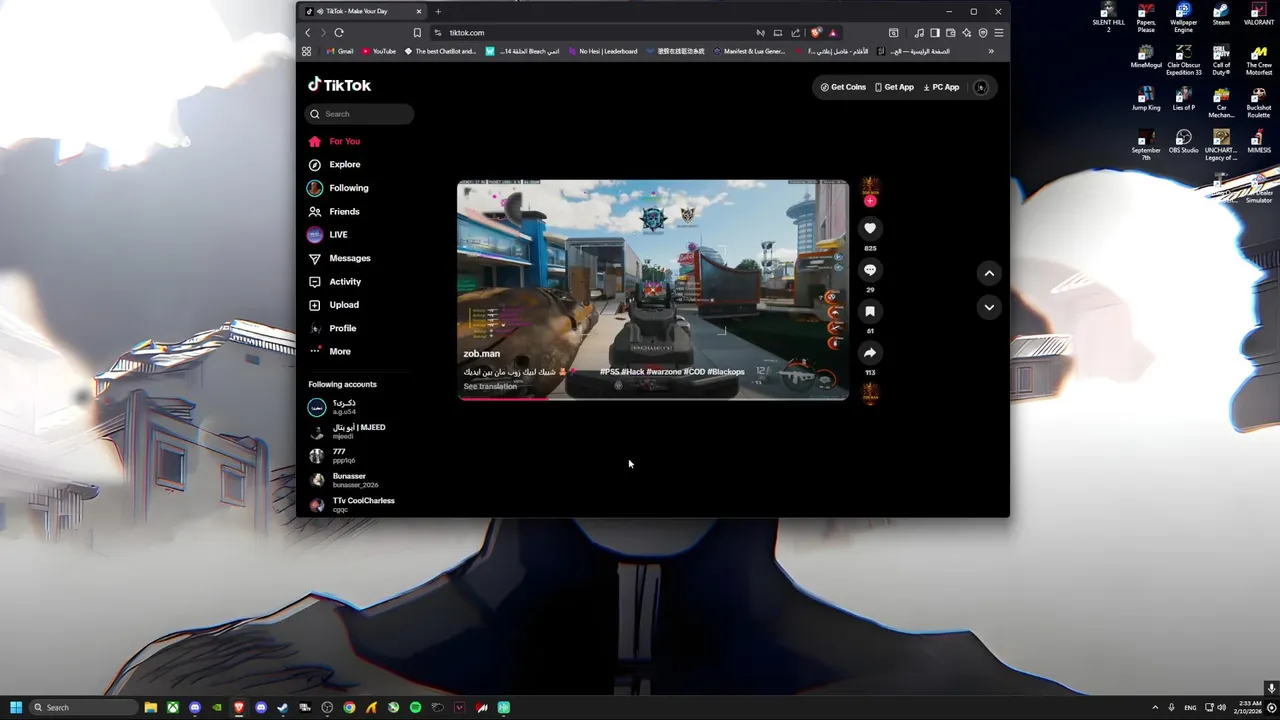The width and height of the screenshot is (1280, 720).
Task: Open File Explorer from the taskbar
Action: [151, 707]
